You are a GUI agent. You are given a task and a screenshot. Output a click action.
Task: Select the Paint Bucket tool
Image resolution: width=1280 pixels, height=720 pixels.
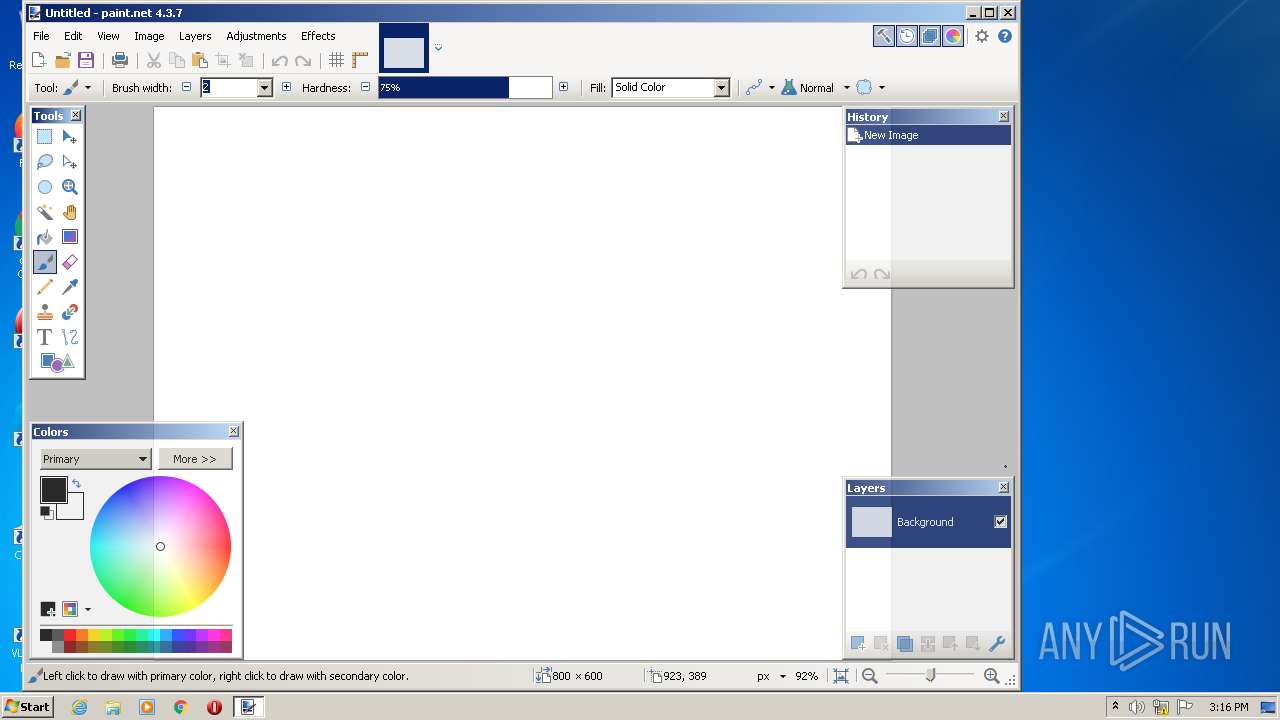tap(45, 237)
